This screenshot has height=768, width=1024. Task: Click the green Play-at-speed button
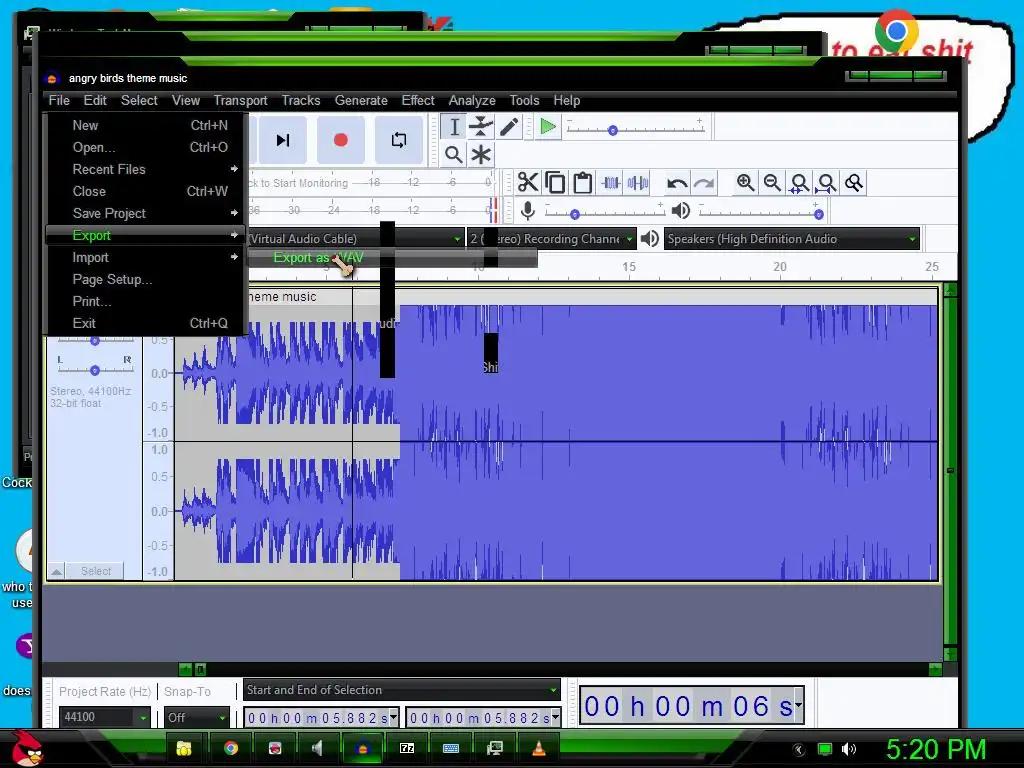(548, 127)
